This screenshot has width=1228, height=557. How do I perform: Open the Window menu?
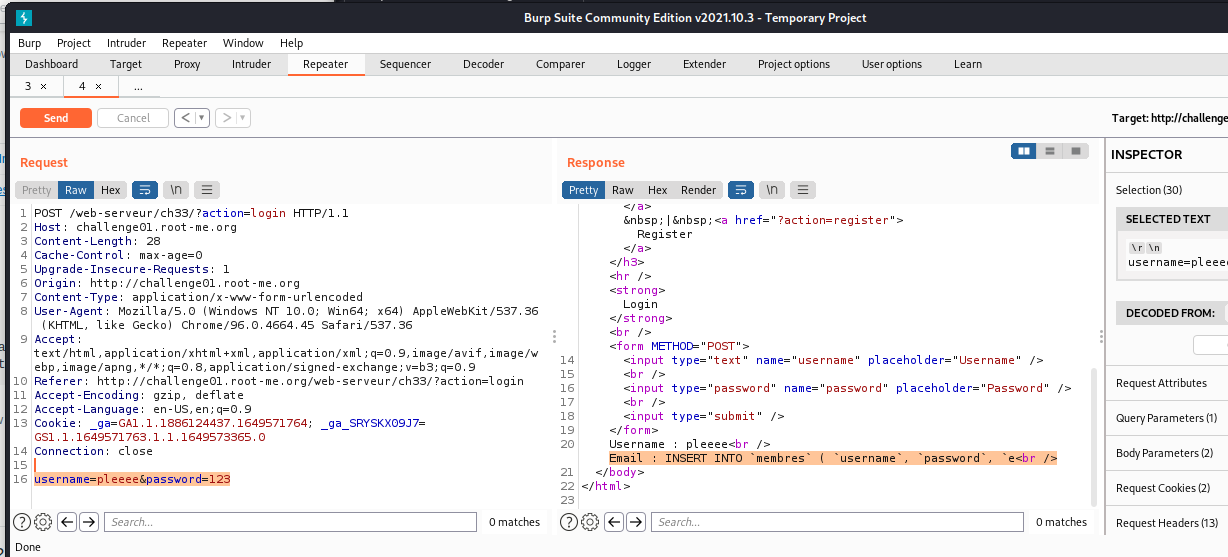(243, 43)
